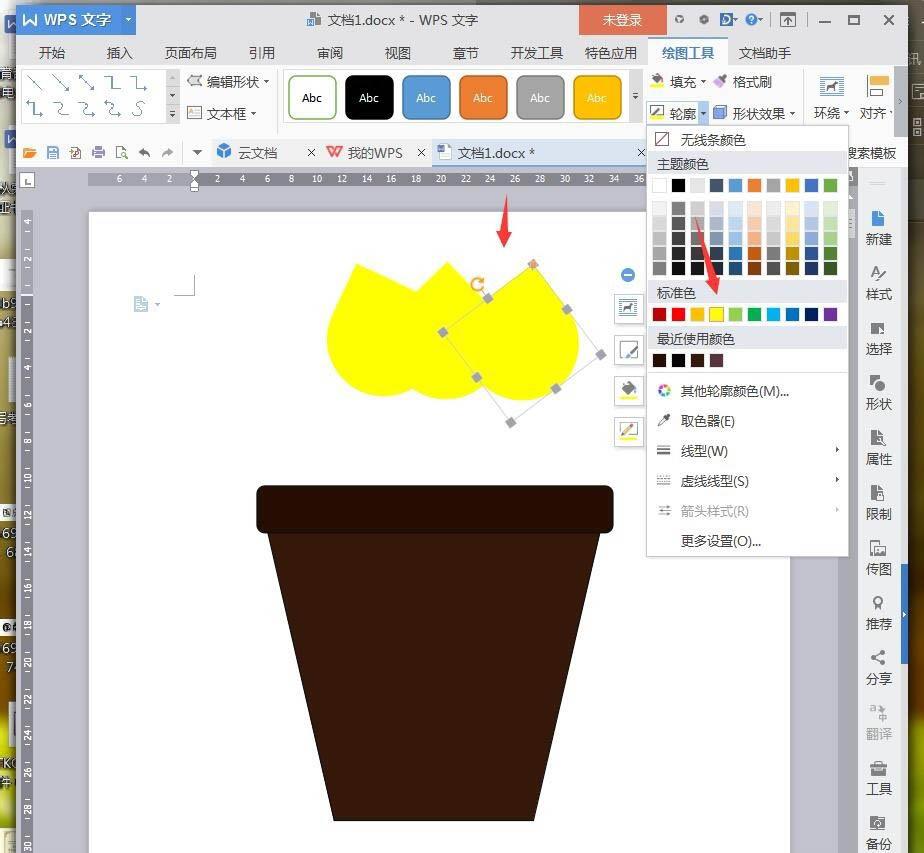Screen dimensions: 924x853
Task: Click the floating fill tool icon beside the shape
Action: click(x=627, y=391)
